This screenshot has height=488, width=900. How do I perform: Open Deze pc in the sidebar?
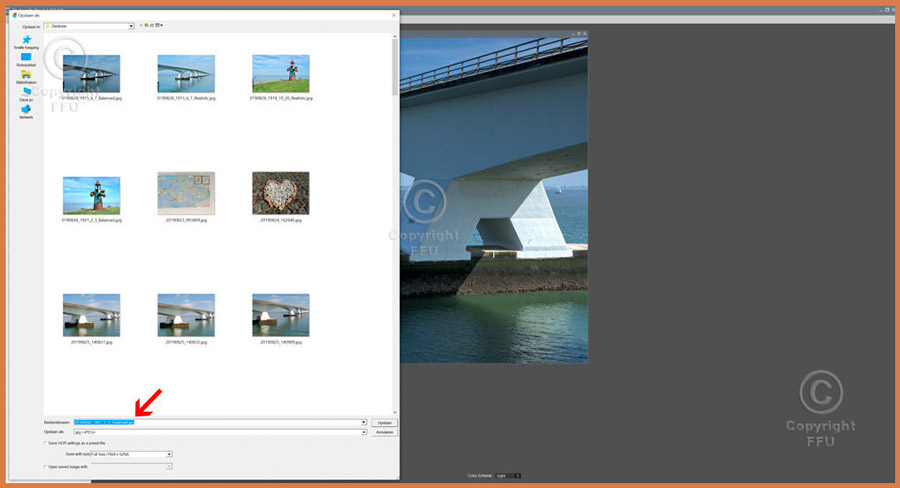pyautogui.click(x=26, y=95)
